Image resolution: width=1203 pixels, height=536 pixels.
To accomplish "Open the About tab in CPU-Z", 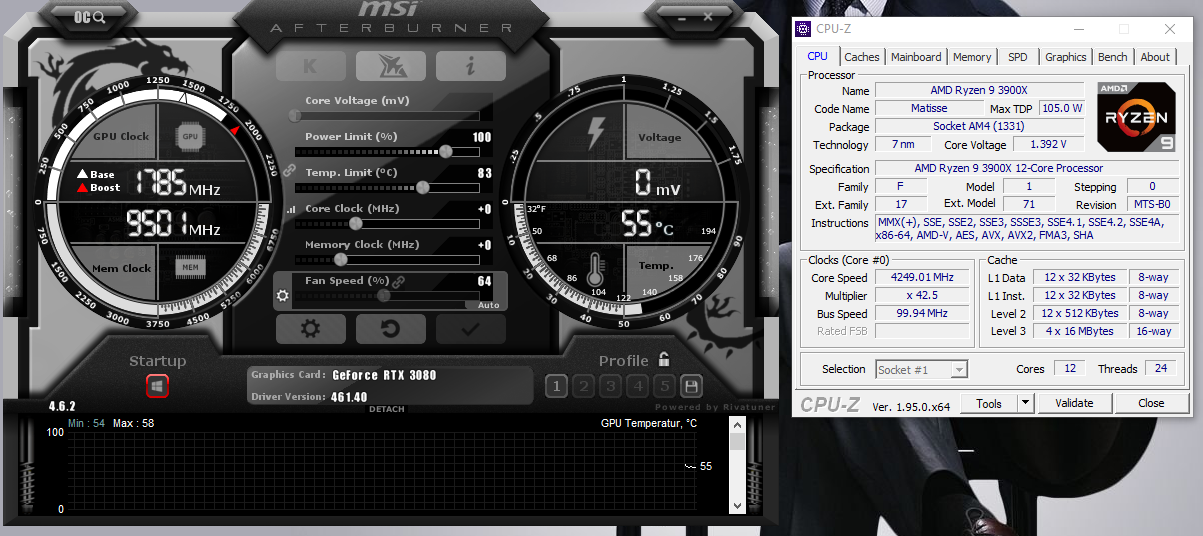I will (x=1155, y=57).
